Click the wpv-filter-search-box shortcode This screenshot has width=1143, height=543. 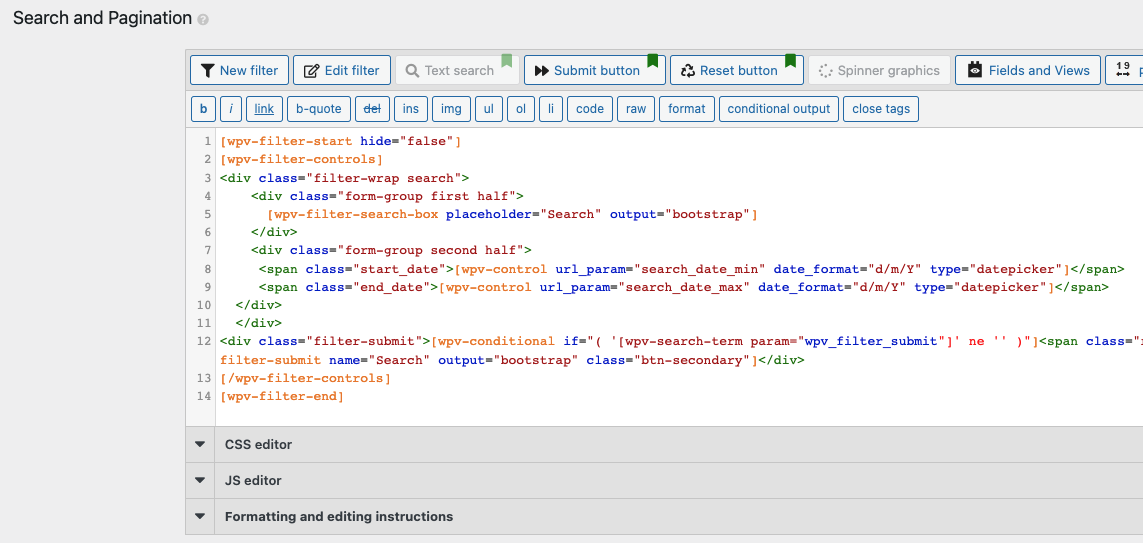tap(512, 214)
